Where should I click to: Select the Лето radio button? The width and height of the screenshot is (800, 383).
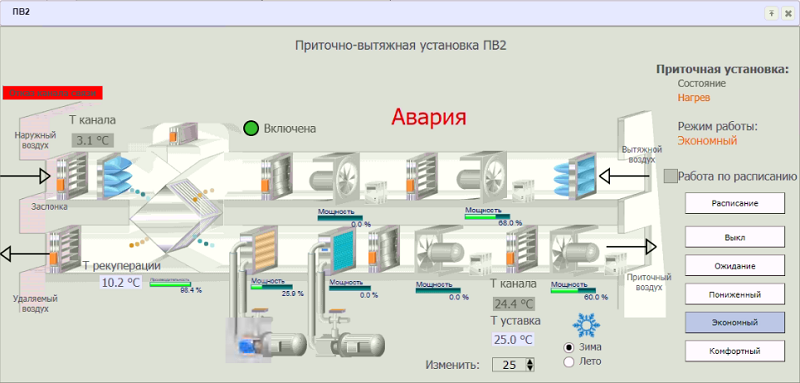(569, 362)
